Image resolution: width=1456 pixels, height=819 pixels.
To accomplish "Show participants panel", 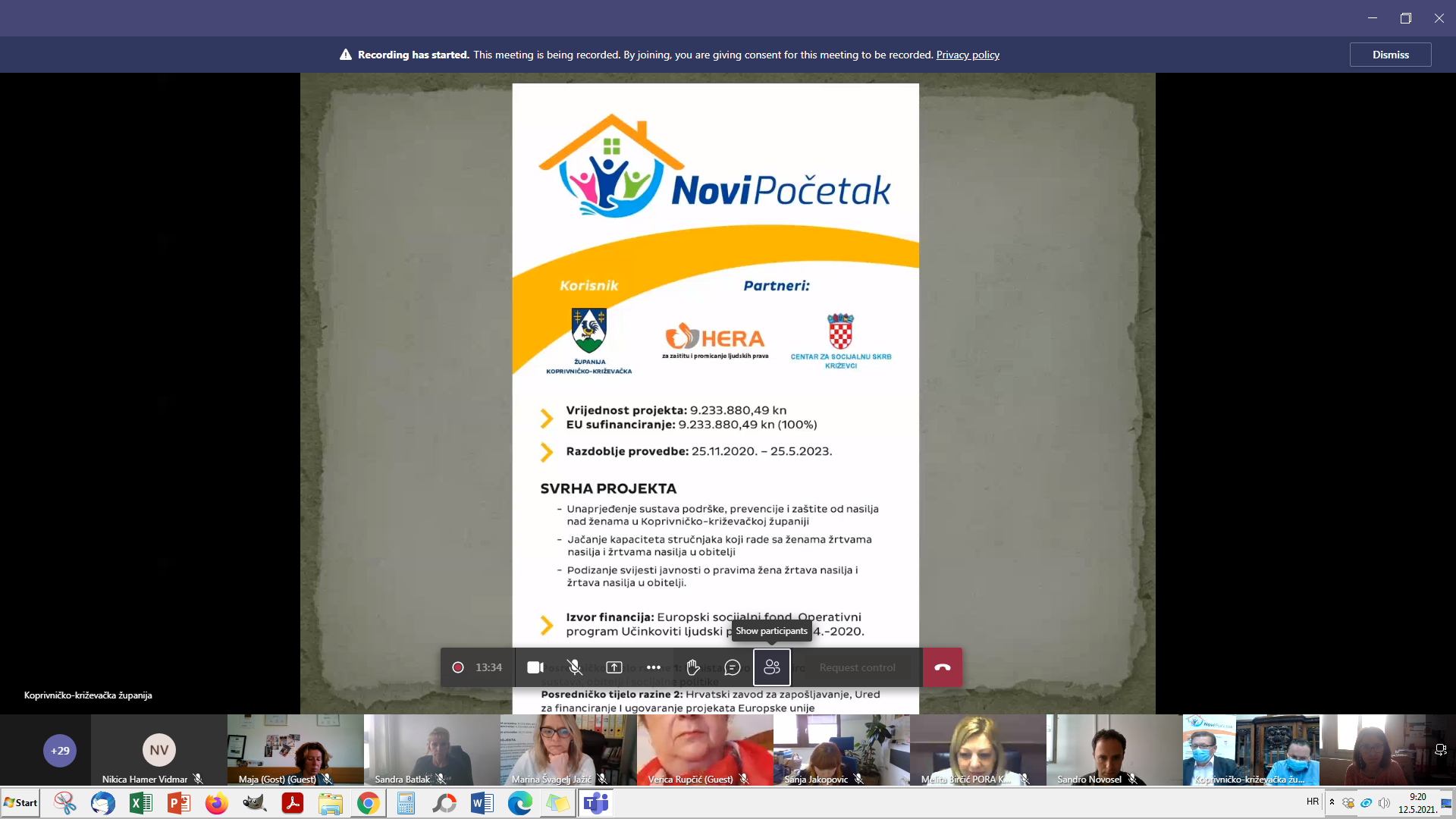I will pyautogui.click(x=772, y=667).
